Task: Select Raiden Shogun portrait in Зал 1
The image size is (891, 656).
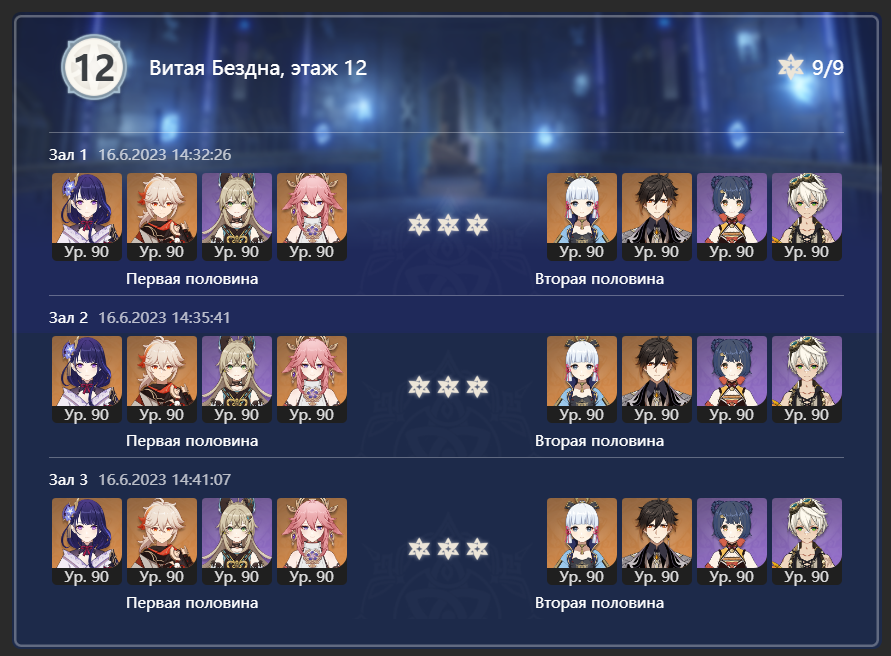Action: click(x=87, y=217)
